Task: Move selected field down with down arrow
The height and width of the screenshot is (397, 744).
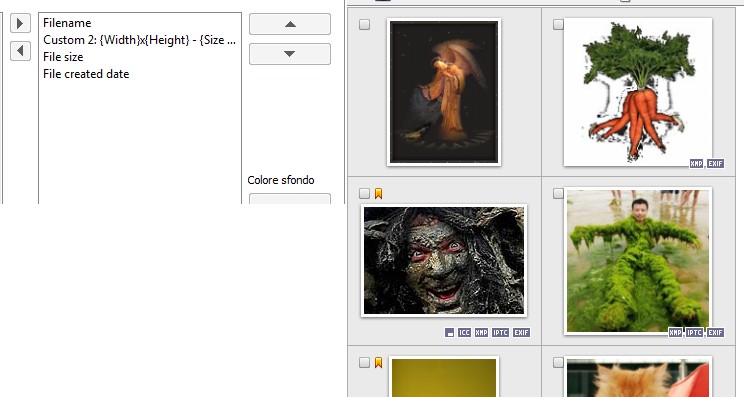Action: click(x=290, y=54)
